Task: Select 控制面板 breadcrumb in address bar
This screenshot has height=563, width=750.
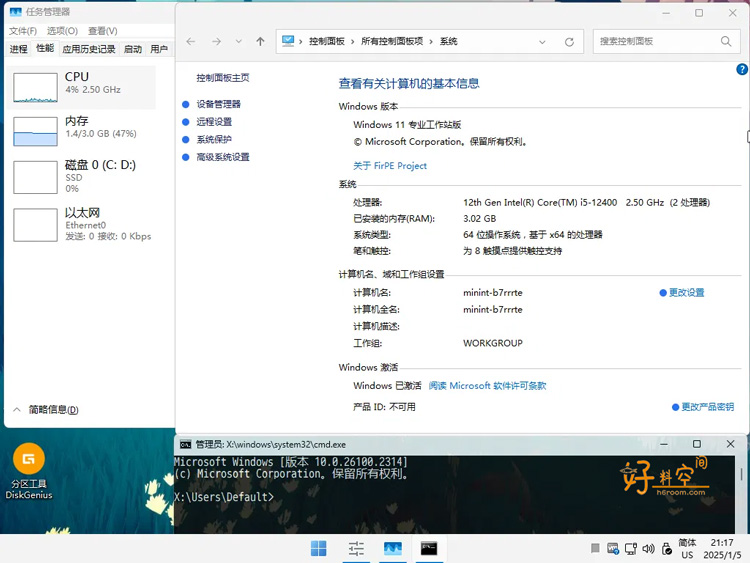Action: (x=327, y=42)
